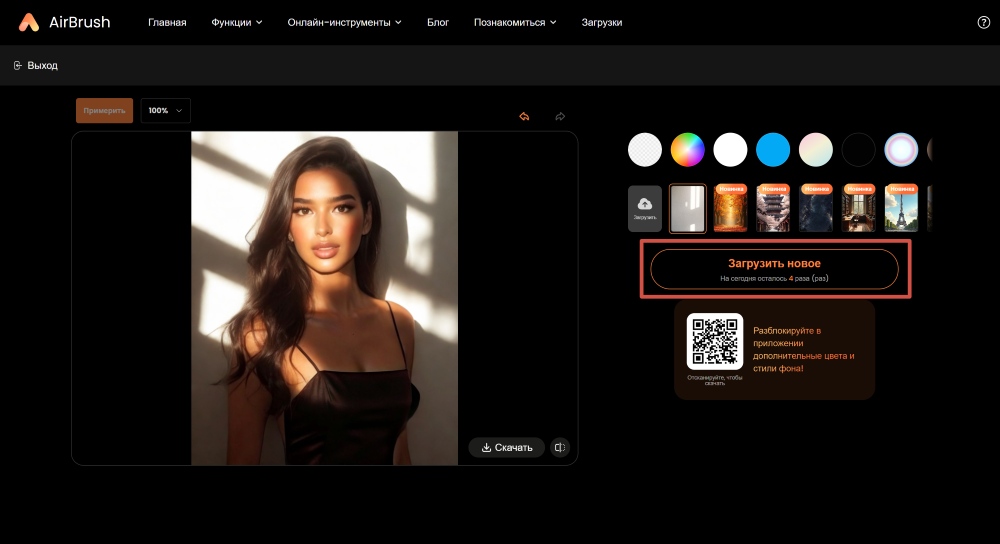
Task: Select the Eiffel Tower background thumbnail
Action: (x=901, y=209)
